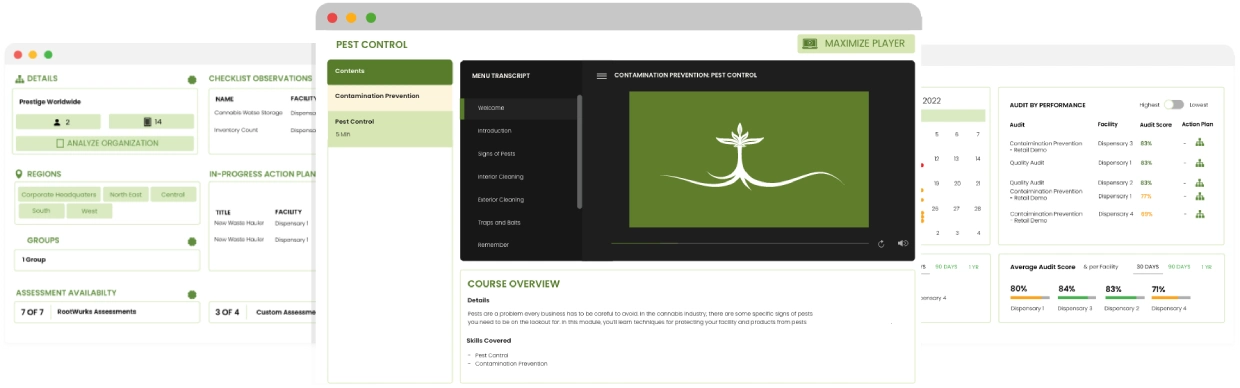Click the green dot beside Assessment Availability
Image resolution: width=1240 pixels, height=388 pixels.
point(192,294)
